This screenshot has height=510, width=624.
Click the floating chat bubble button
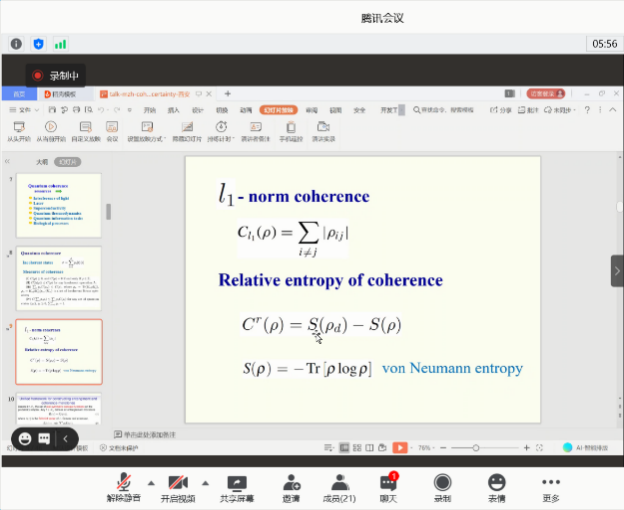(45, 438)
